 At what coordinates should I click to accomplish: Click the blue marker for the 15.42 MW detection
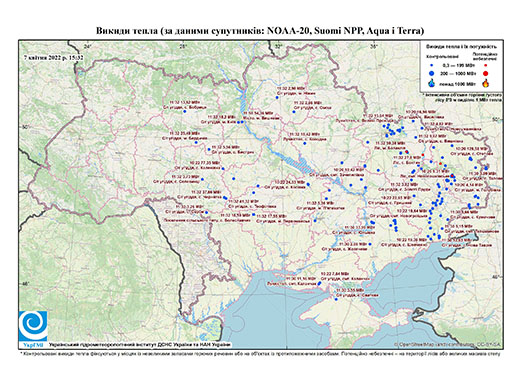coord(304,143)
